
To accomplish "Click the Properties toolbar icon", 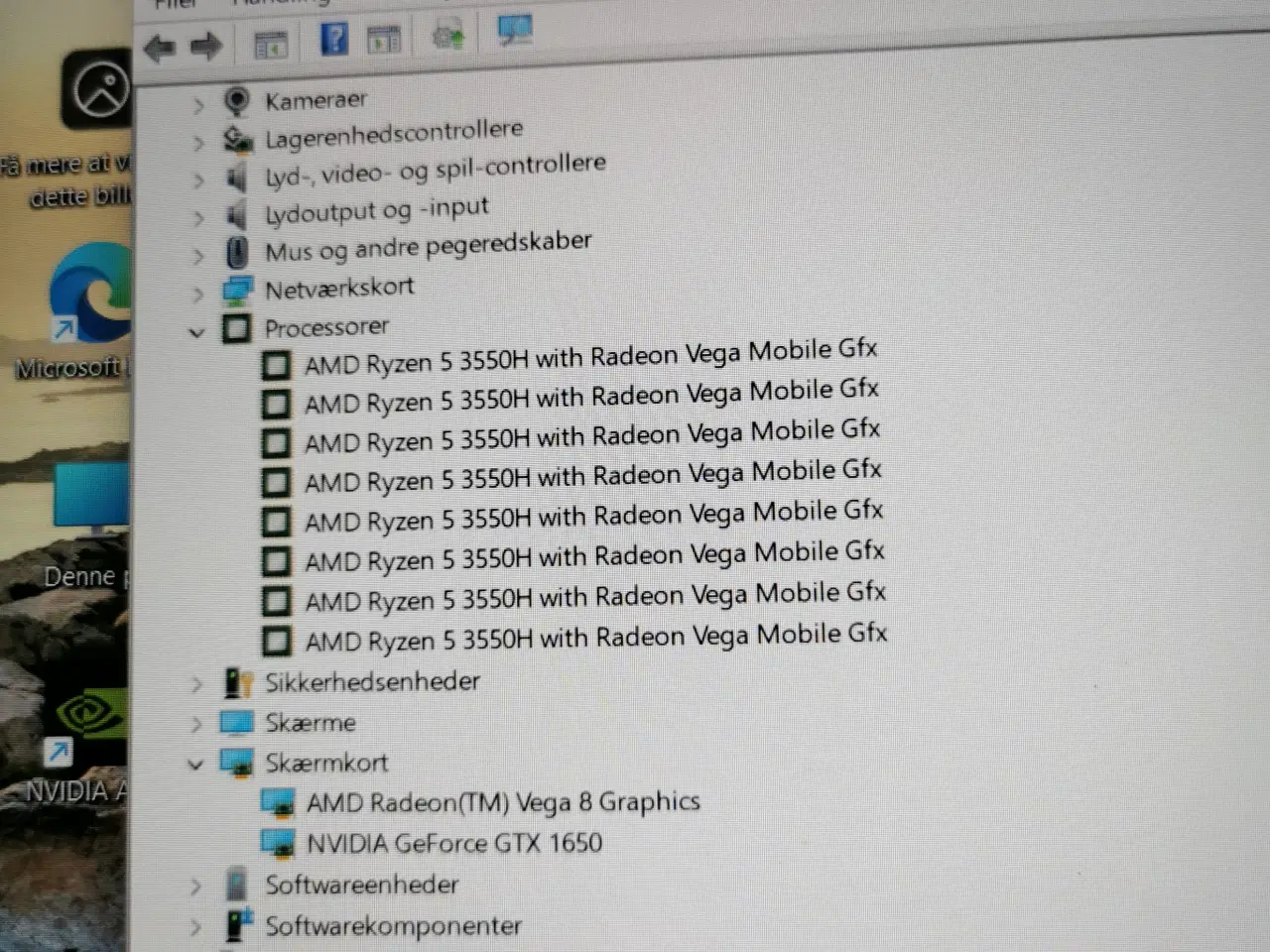I will click(x=385, y=37).
